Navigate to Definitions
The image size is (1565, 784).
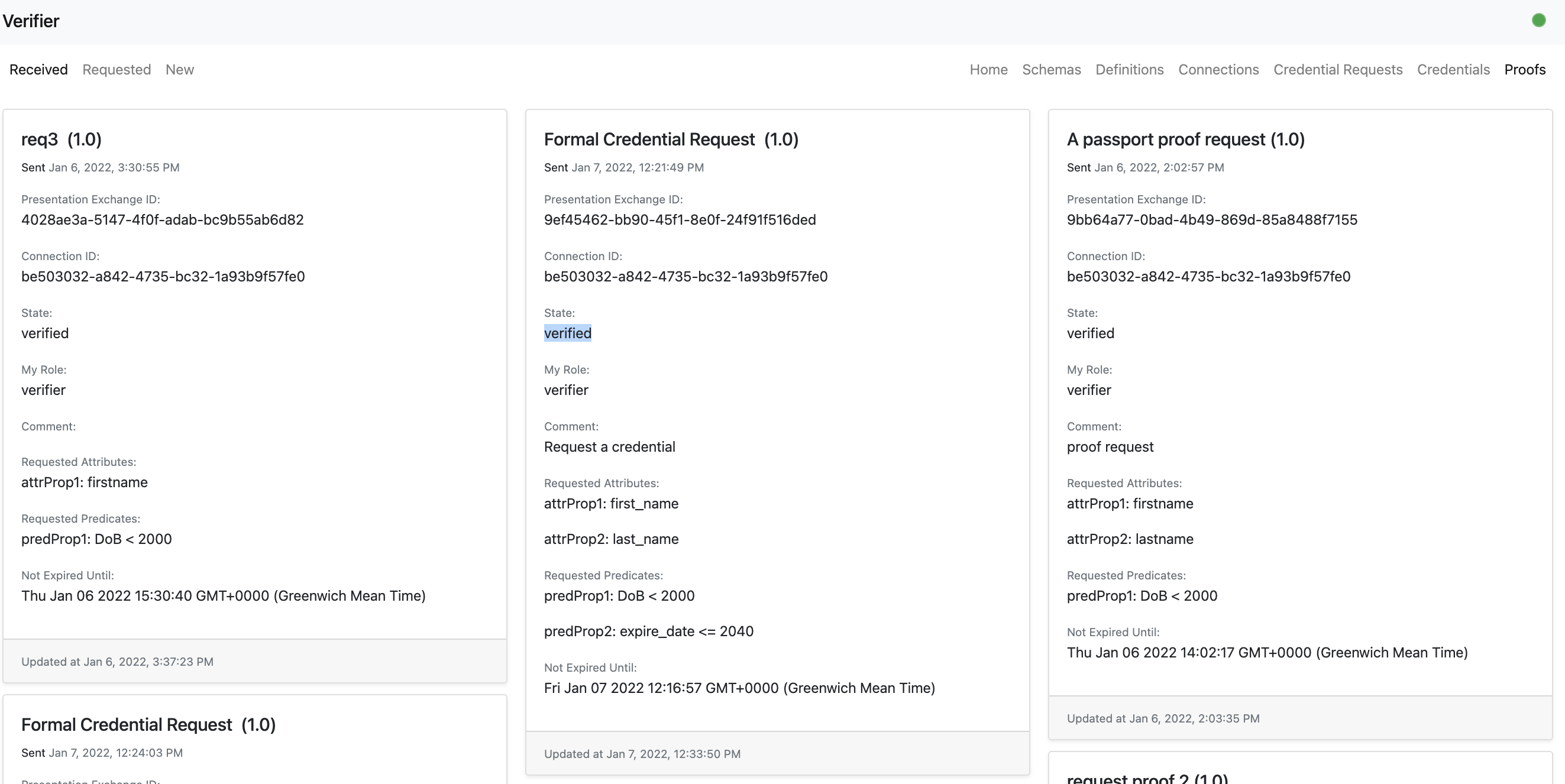pyautogui.click(x=1130, y=70)
